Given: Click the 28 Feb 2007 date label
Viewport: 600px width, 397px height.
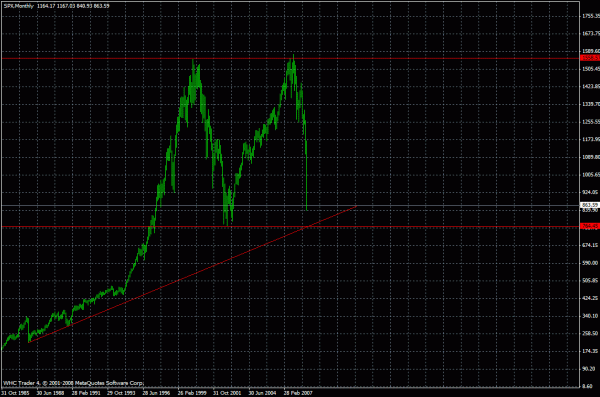Looking at the screenshot, I should click(x=298, y=393).
